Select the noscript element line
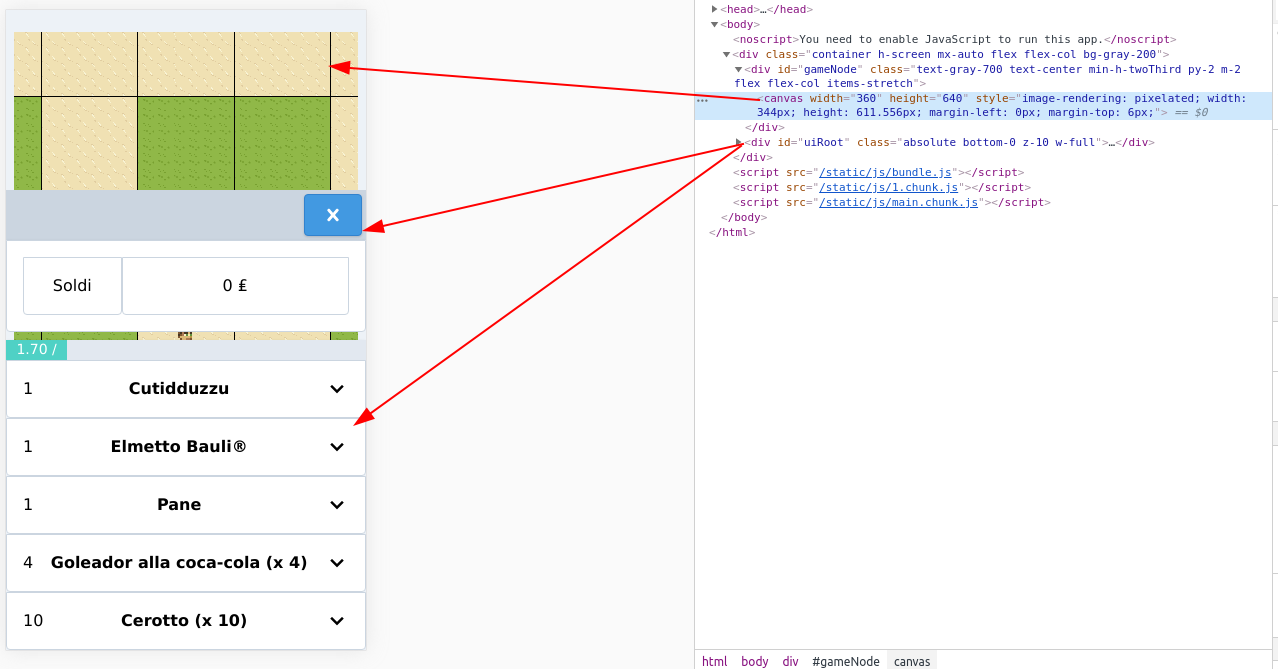Image resolution: width=1278 pixels, height=669 pixels. tap(954, 39)
